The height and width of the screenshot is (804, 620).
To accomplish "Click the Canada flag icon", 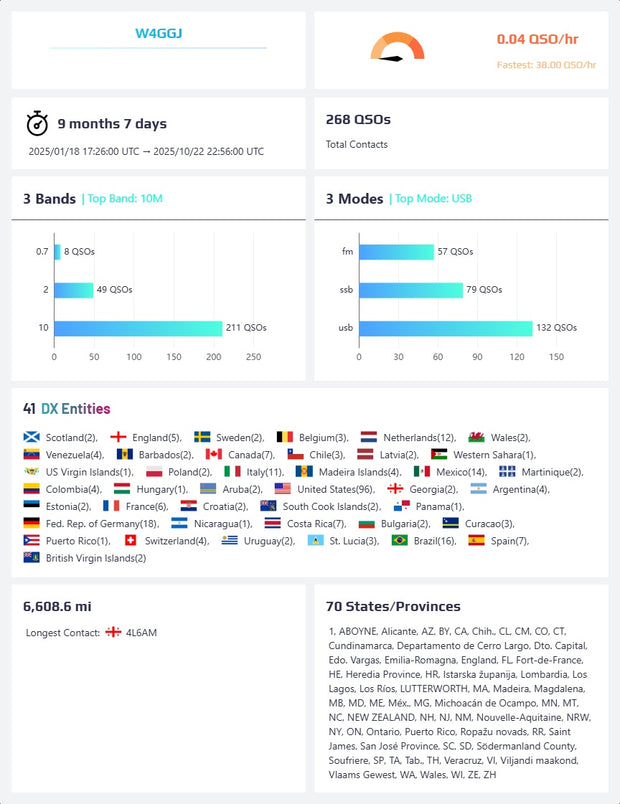I will (x=213, y=454).
